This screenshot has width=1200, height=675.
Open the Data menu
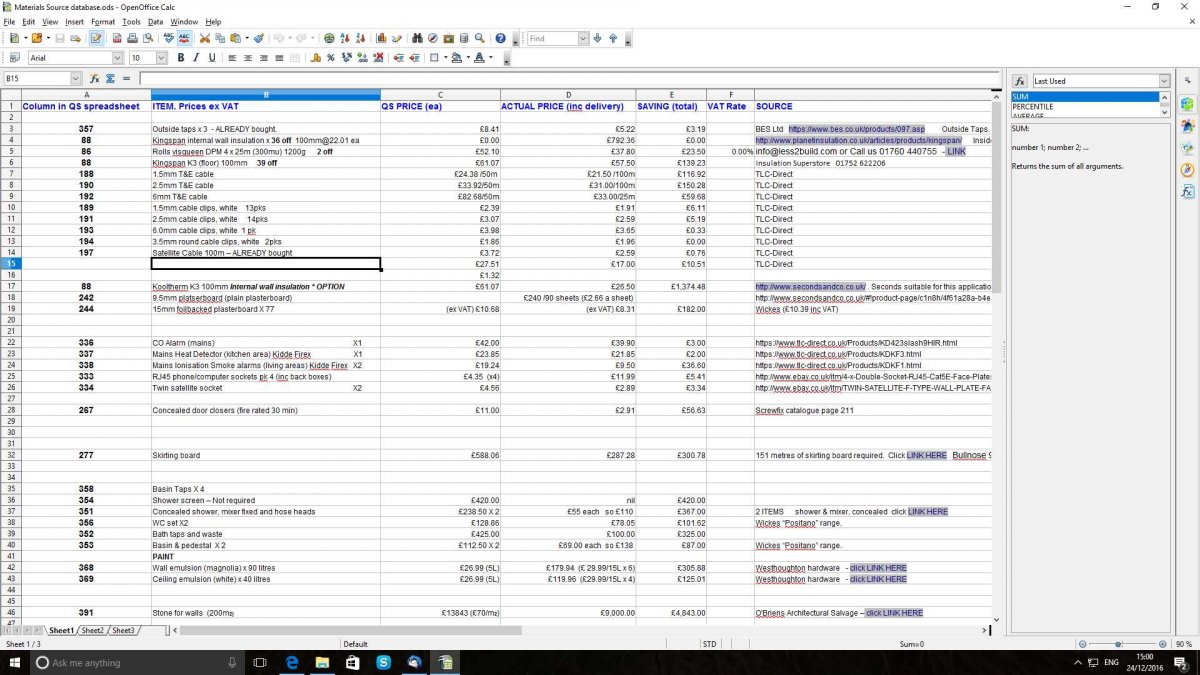pyautogui.click(x=155, y=21)
